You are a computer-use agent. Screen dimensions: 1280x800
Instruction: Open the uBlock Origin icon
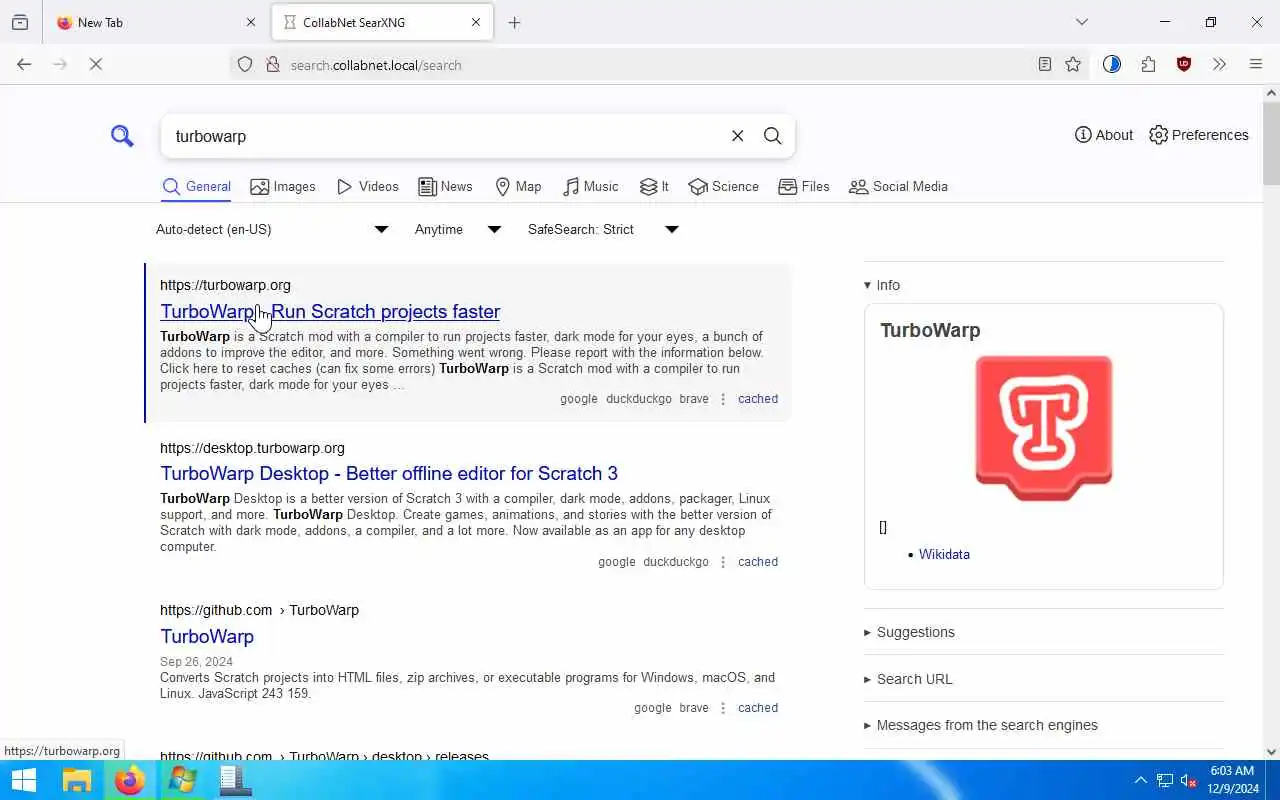pyautogui.click(x=1184, y=64)
